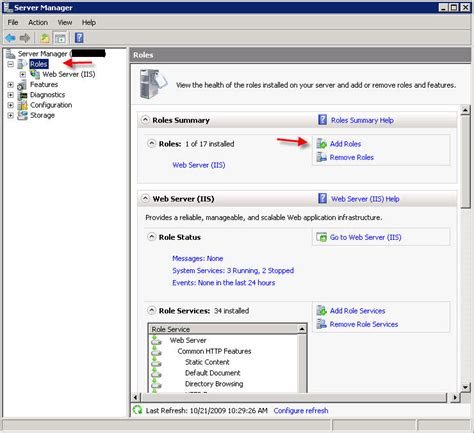The height and width of the screenshot is (433, 474).
Task: Open the View menu
Action: tap(65, 22)
